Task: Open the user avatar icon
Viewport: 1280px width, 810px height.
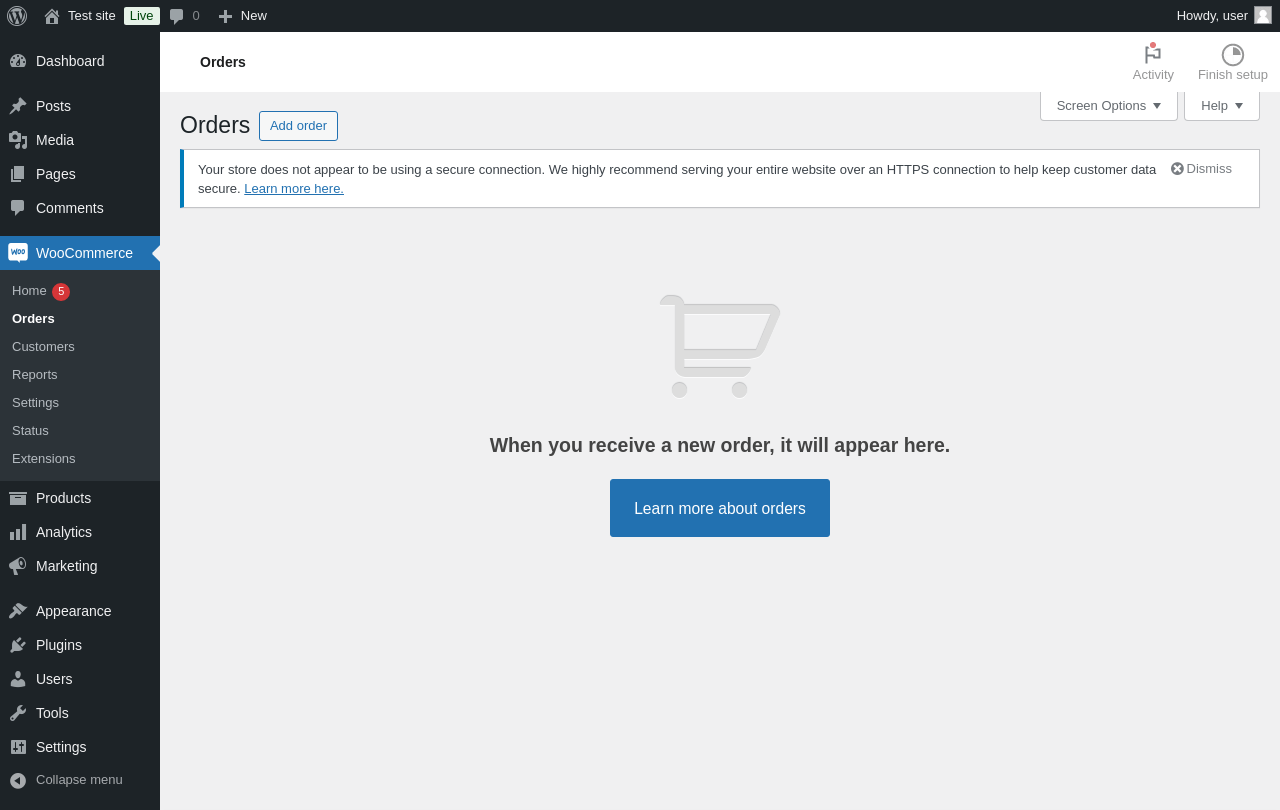Action: point(1263,15)
